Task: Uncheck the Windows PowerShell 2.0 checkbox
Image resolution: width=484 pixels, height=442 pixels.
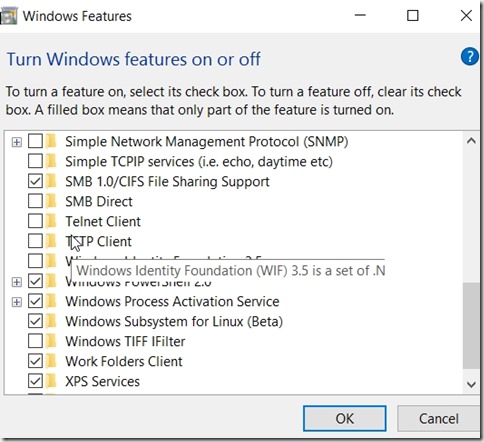Action: (x=35, y=281)
